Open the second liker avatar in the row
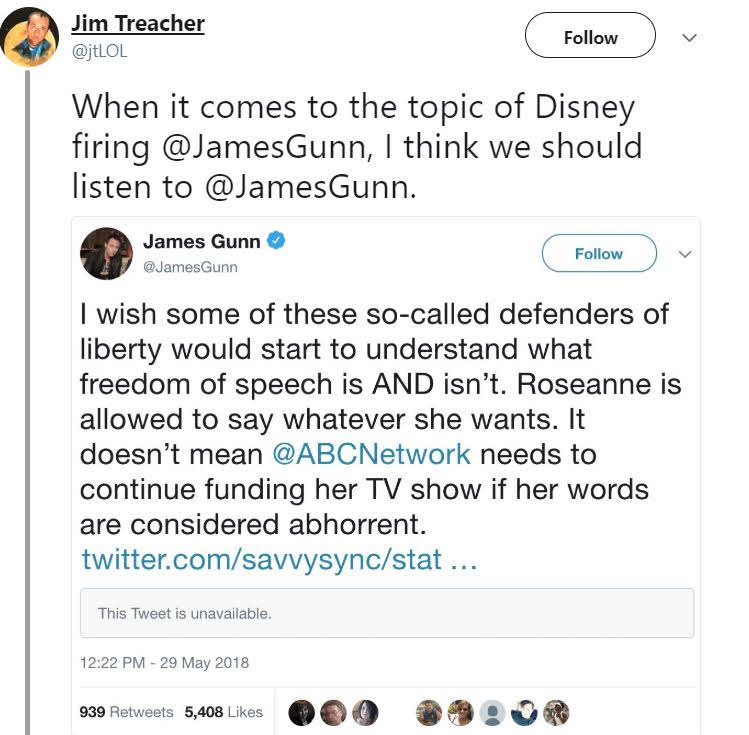The width and height of the screenshot is (749, 735). pos(333,713)
